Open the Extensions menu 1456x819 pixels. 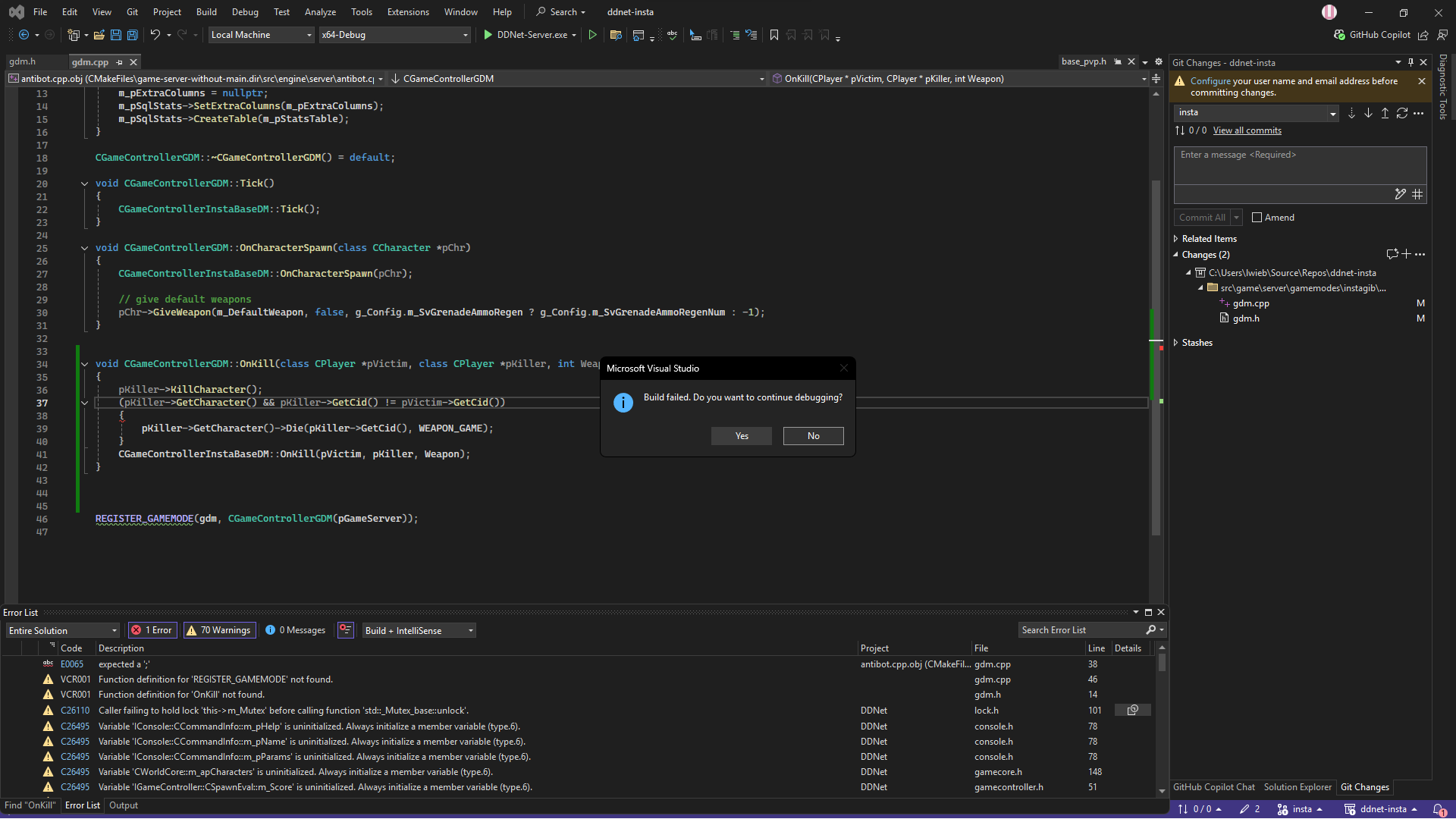[x=408, y=12]
